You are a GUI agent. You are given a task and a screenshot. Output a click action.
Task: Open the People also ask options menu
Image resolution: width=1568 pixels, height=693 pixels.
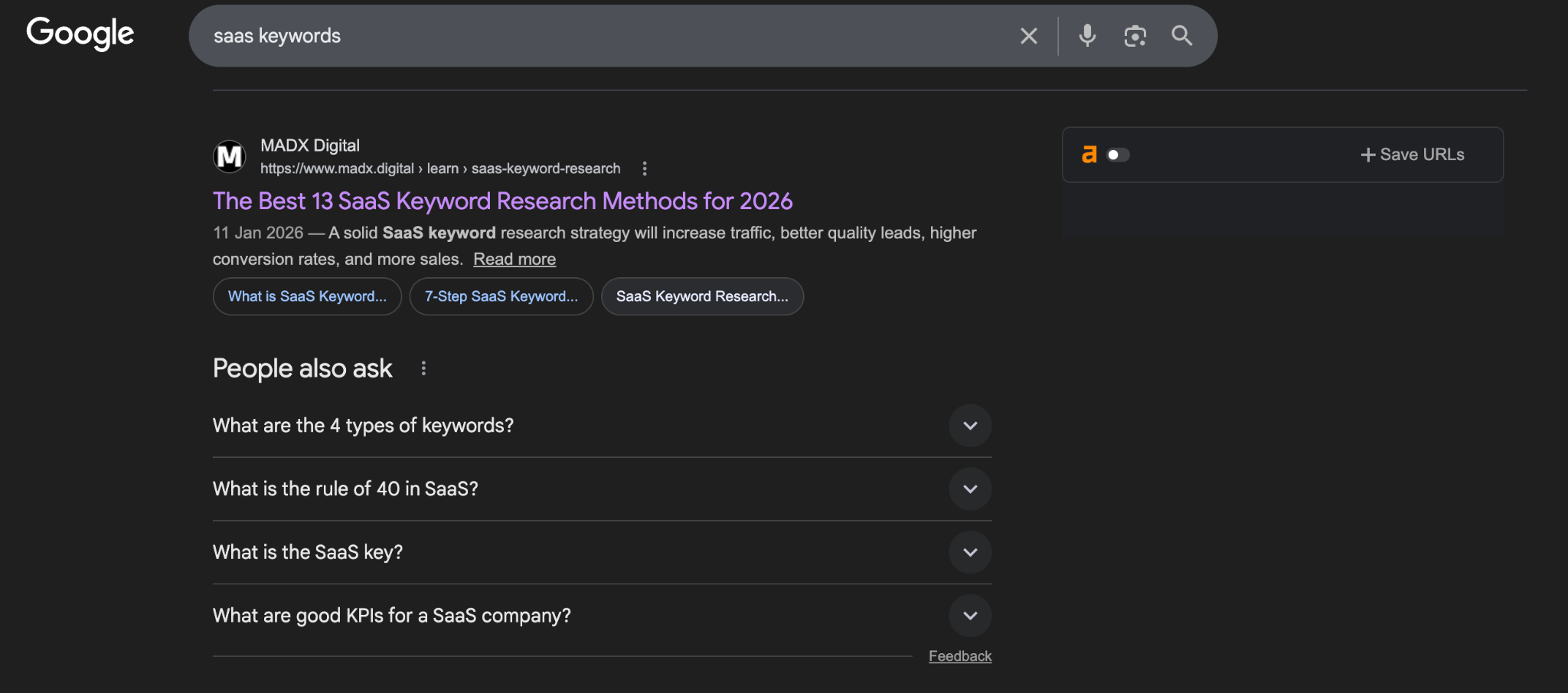(423, 368)
